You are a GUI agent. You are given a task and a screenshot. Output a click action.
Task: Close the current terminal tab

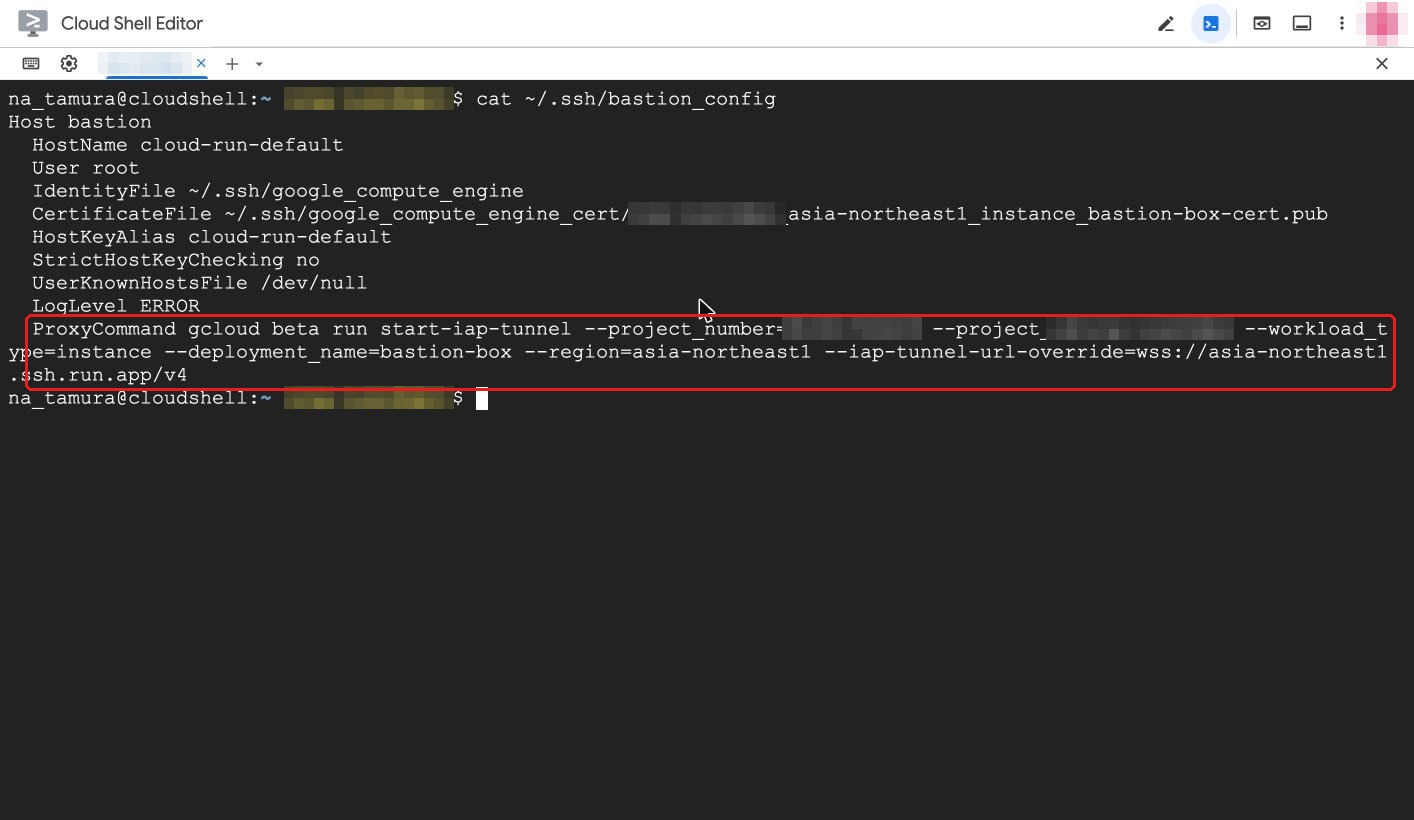[201, 63]
